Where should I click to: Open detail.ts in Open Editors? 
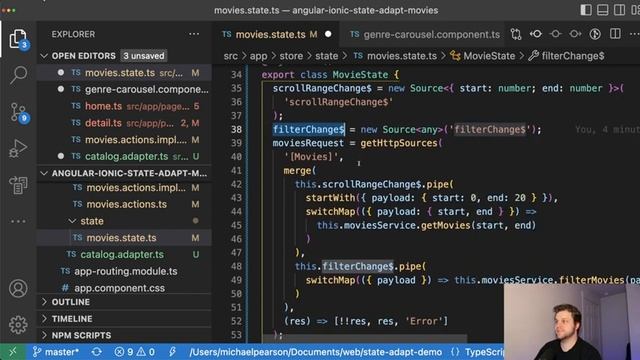pyautogui.click(x=124, y=123)
